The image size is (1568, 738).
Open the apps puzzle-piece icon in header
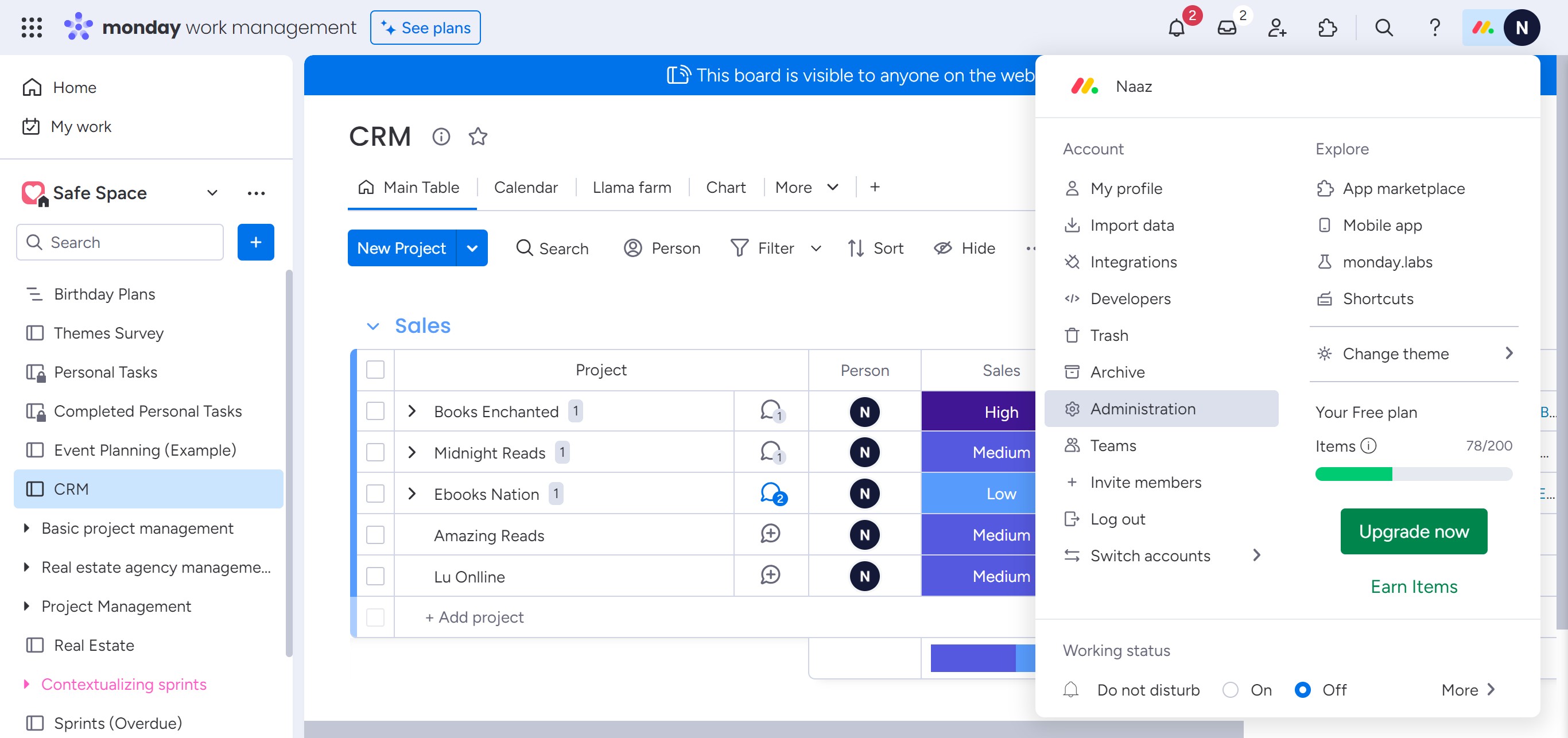(1327, 28)
